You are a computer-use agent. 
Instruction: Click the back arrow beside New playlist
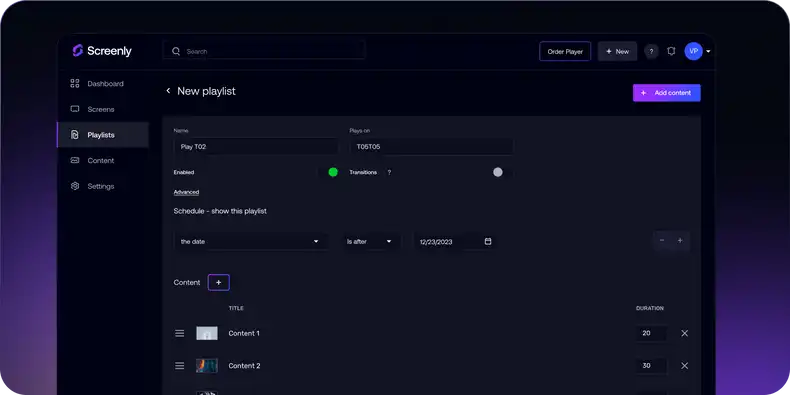pos(168,91)
